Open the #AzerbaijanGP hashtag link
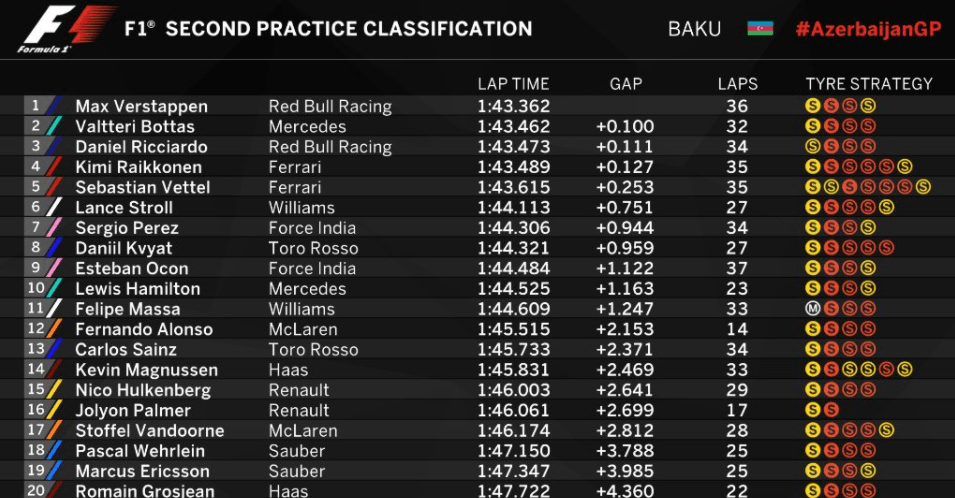 (869, 29)
